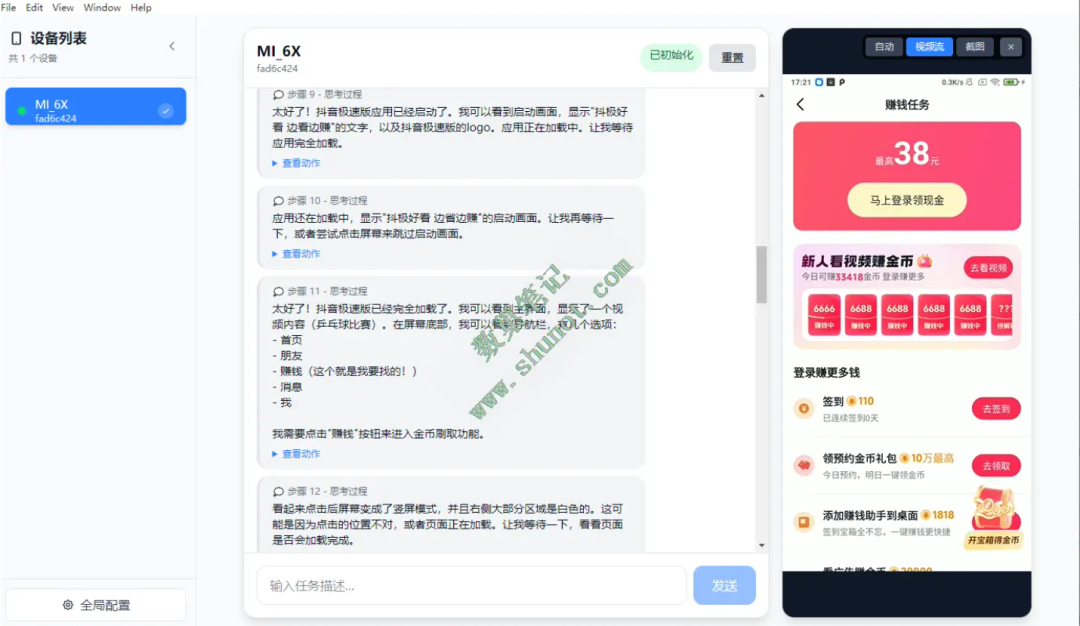The height and width of the screenshot is (626, 1080).
Task: Click the 已初始化 status badge
Action: point(672,56)
